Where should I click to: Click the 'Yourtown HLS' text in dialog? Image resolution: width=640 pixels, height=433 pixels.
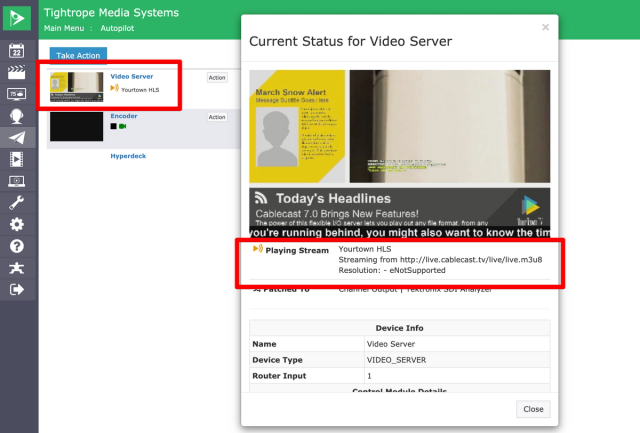coord(364,249)
